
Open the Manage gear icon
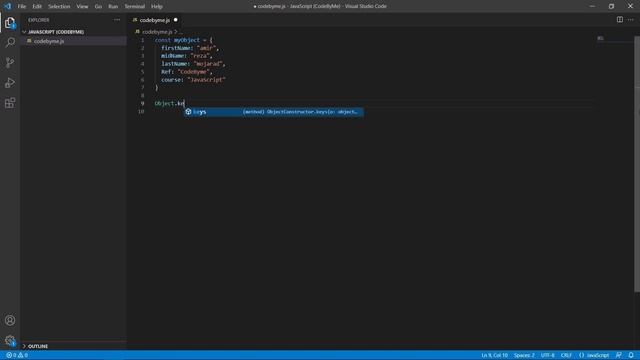[10, 340]
